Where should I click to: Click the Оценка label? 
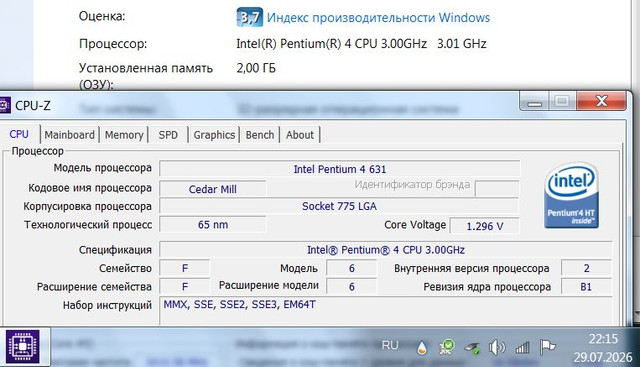pos(102,16)
